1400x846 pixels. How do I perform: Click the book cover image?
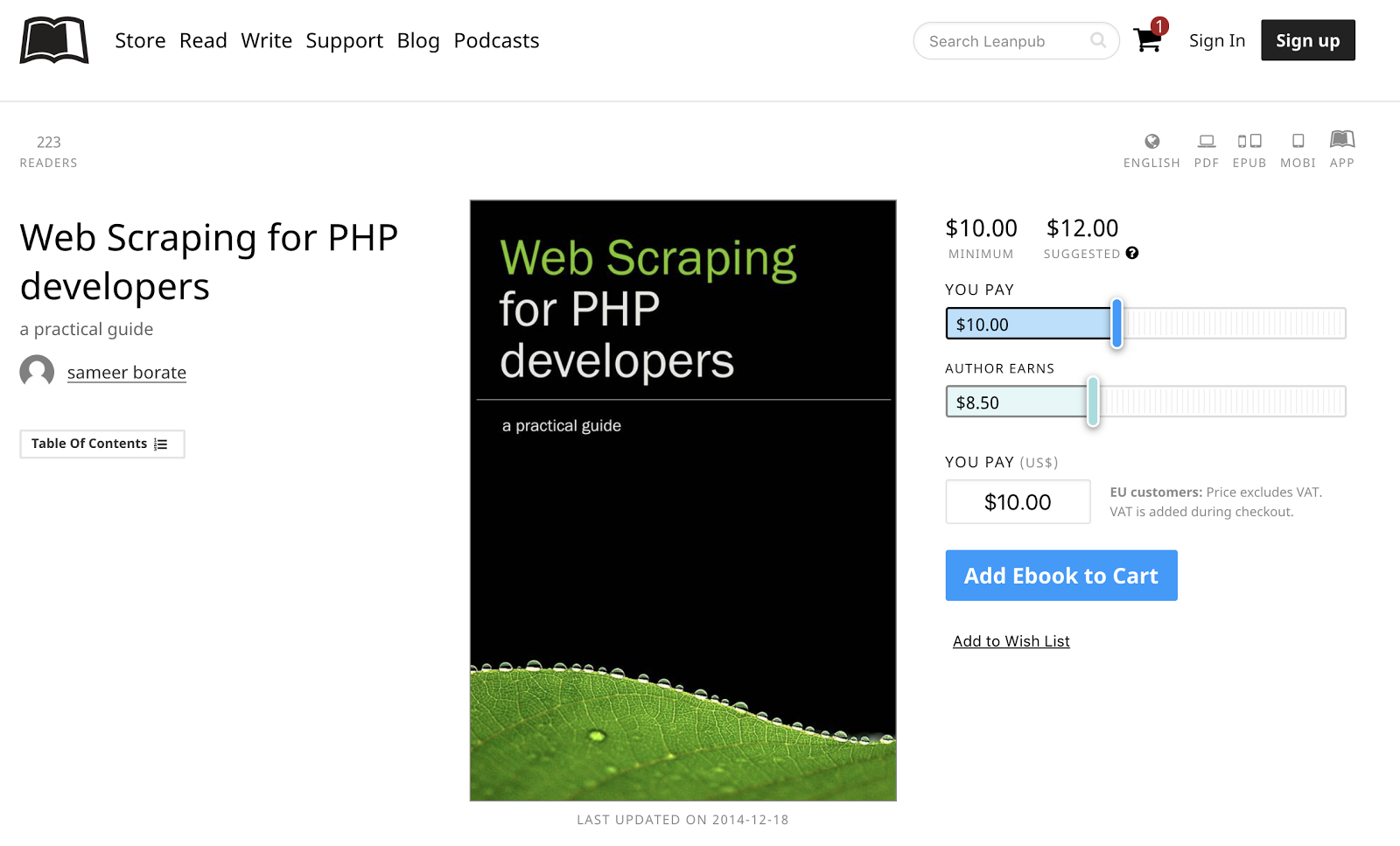point(683,500)
